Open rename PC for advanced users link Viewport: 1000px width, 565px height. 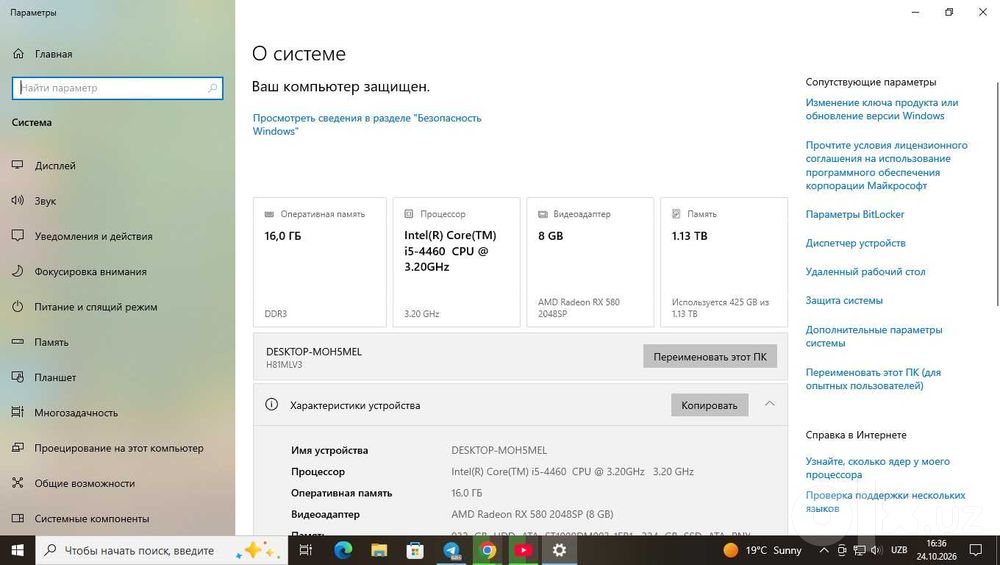coord(873,379)
